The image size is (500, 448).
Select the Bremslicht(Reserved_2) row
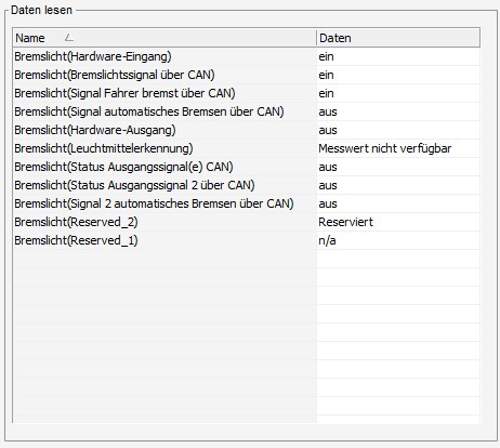click(x=246, y=222)
